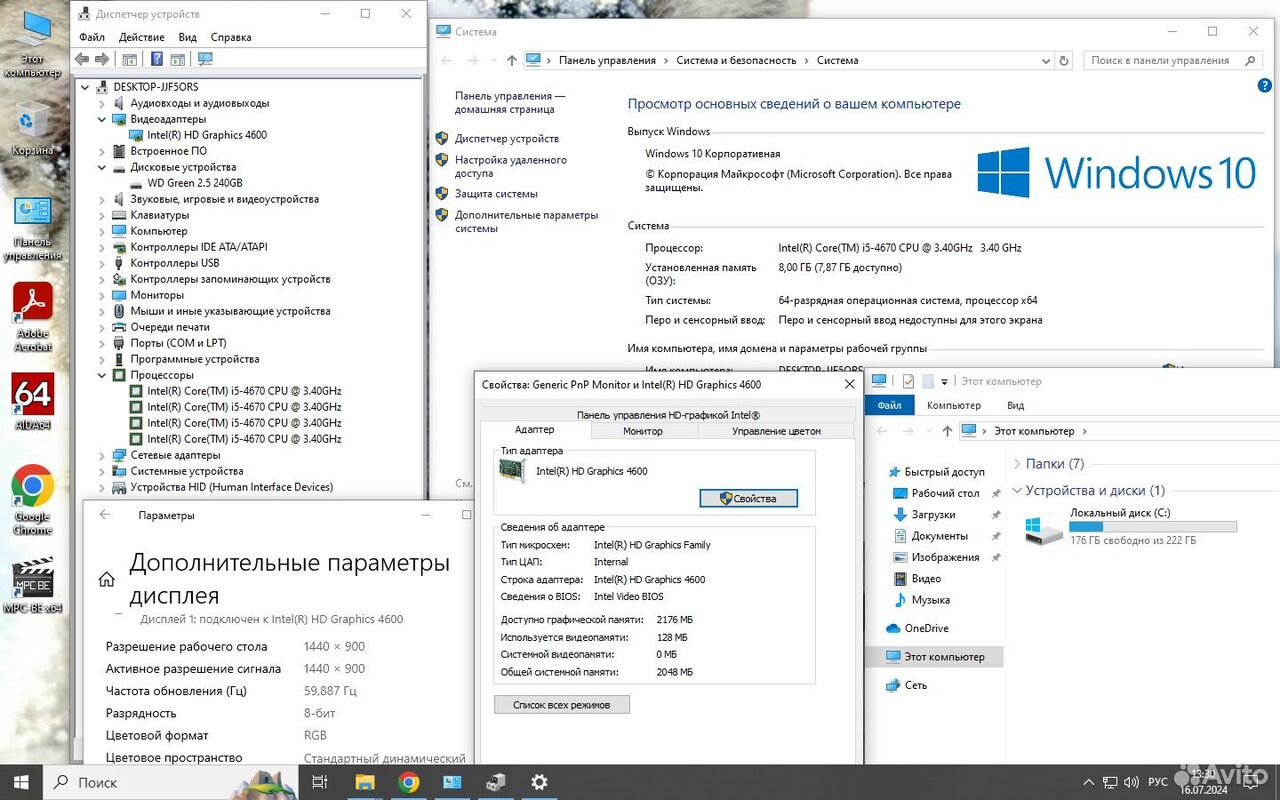1280x800 pixels.
Task: Open the Справка menu in Device Manager
Action: 231,37
